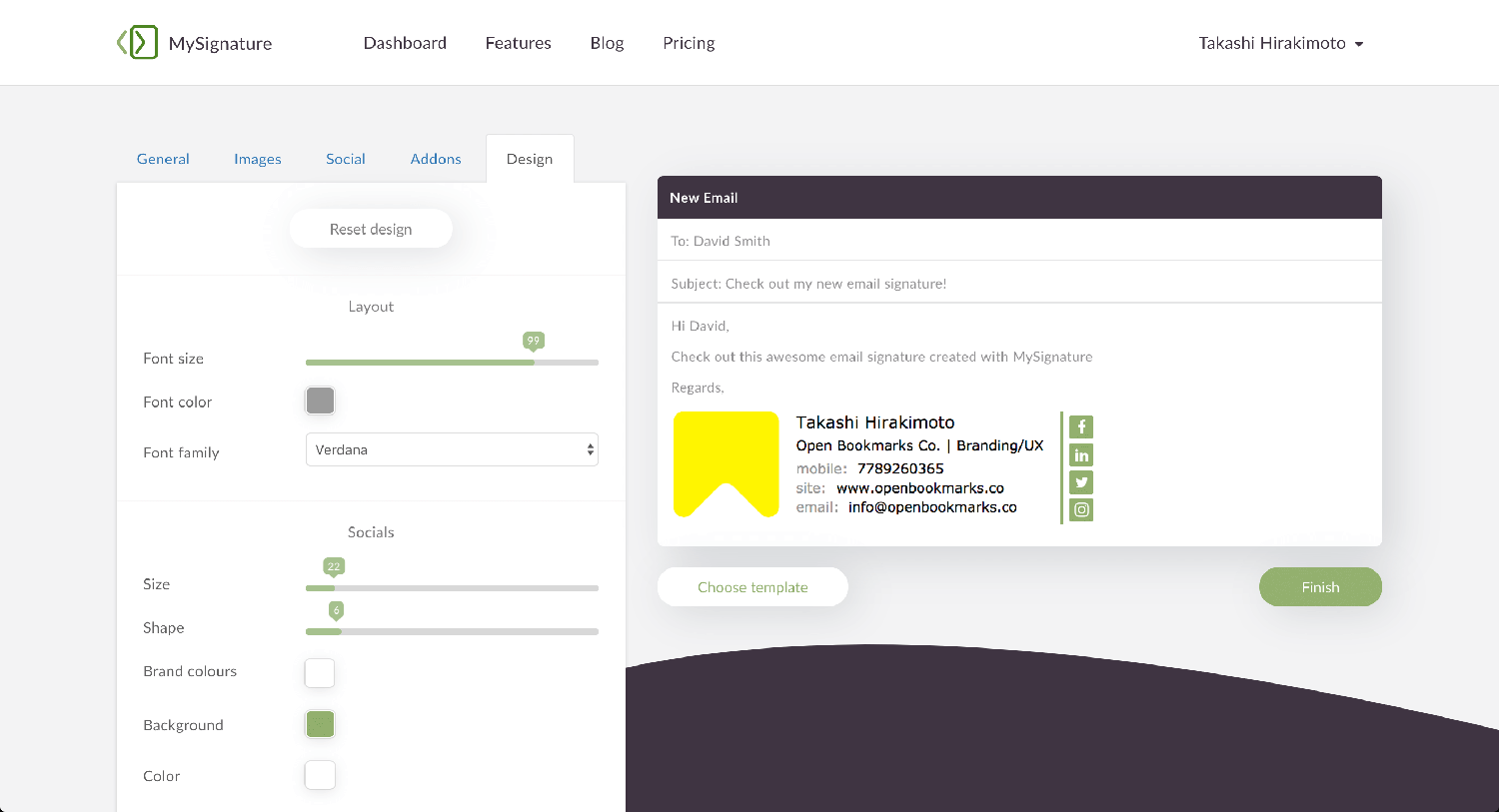Click the Socials Shape slider handle
This screenshot has width=1499, height=812.
(336, 610)
